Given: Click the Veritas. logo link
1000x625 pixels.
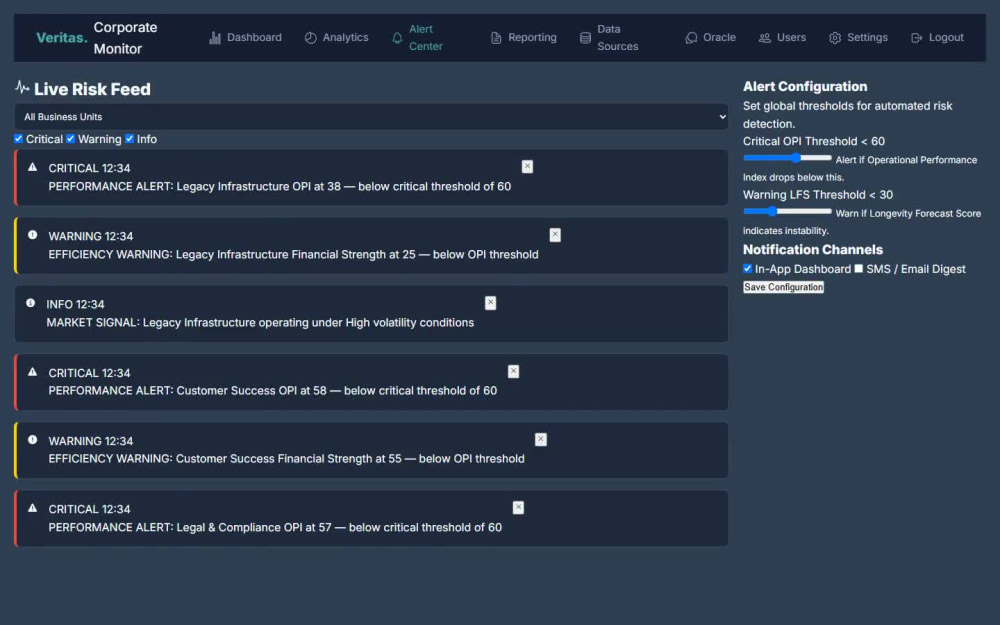Looking at the screenshot, I should (x=62, y=38).
